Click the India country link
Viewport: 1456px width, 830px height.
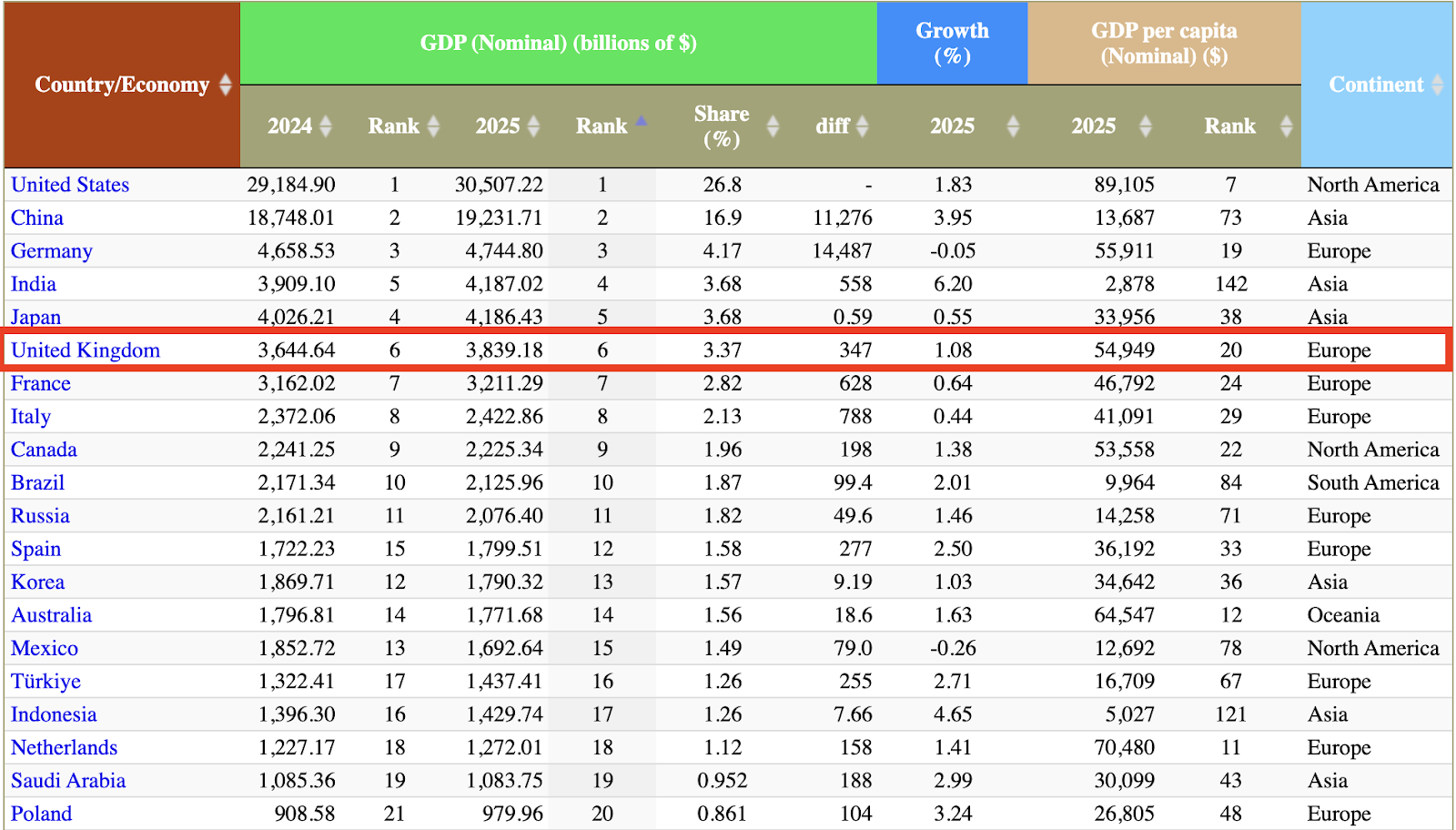click(x=34, y=284)
